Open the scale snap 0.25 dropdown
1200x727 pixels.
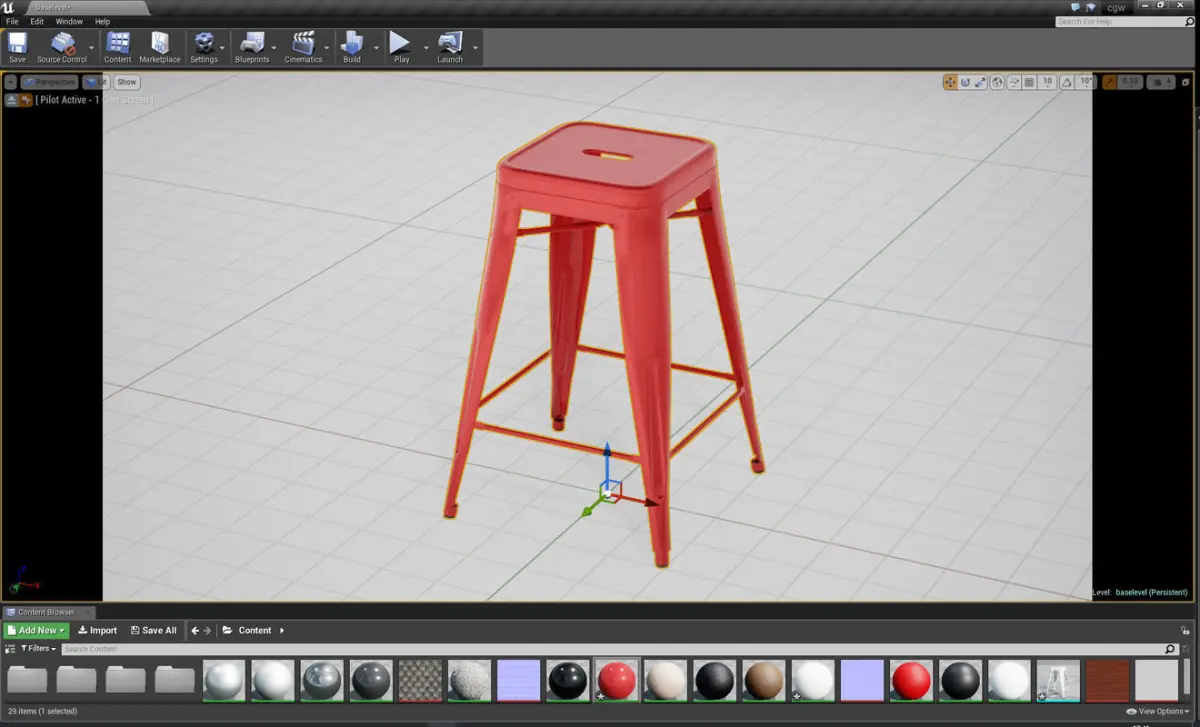coord(1130,82)
